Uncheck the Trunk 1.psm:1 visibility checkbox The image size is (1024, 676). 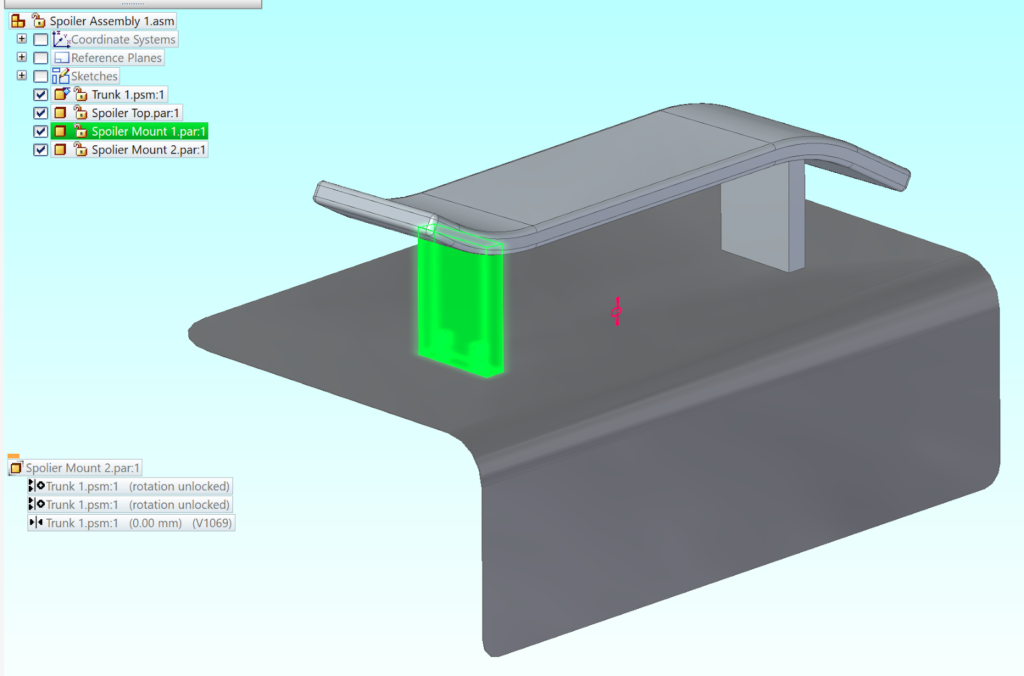pos(41,94)
